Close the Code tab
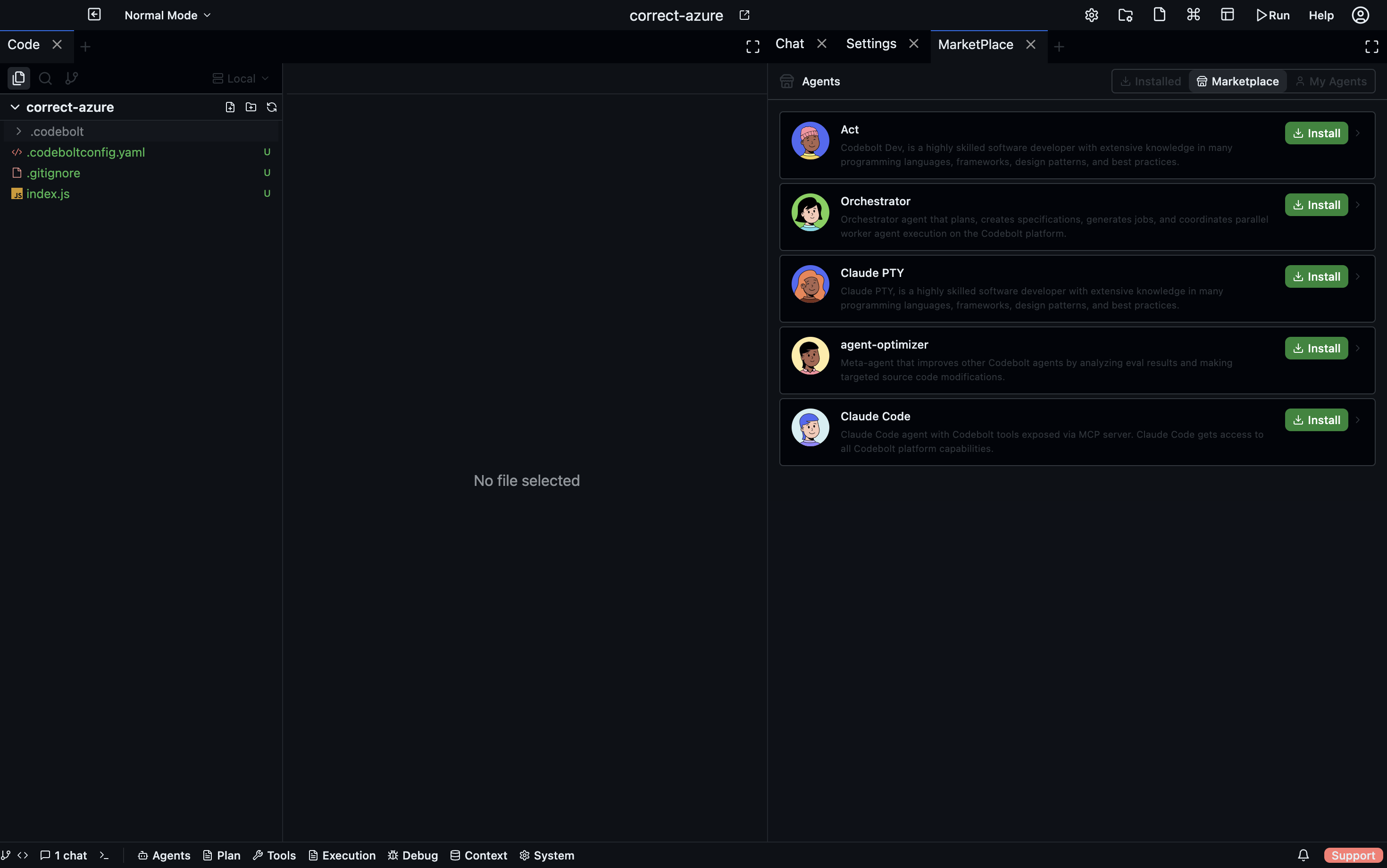The width and height of the screenshot is (1387, 868). [57, 44]
